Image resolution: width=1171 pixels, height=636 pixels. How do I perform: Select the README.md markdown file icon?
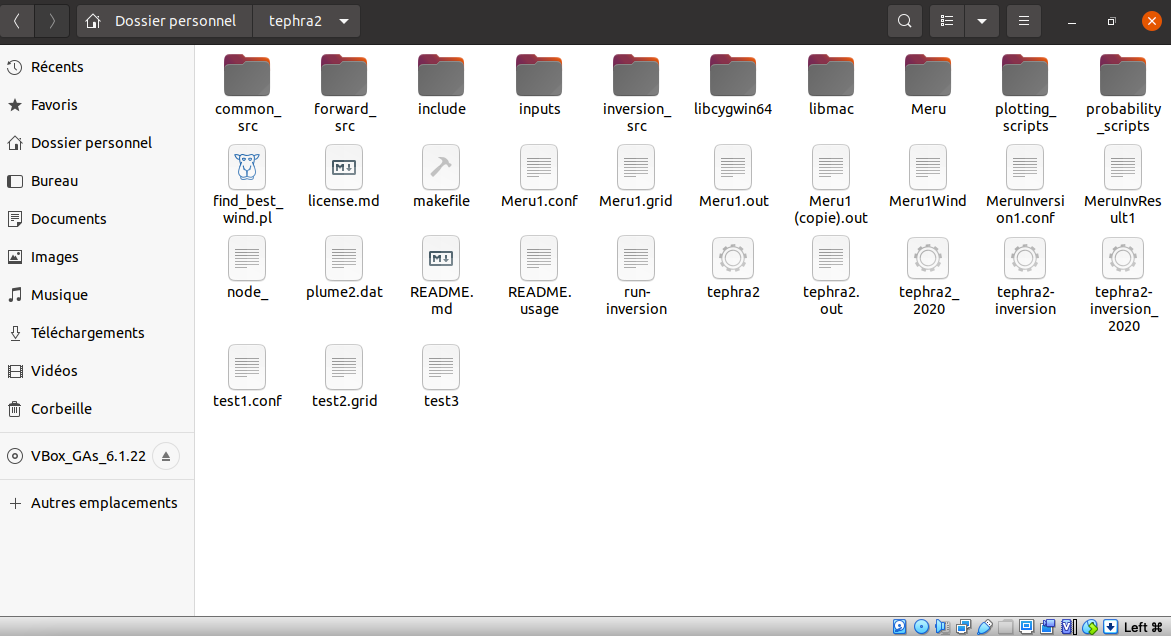tap(441, 259)
